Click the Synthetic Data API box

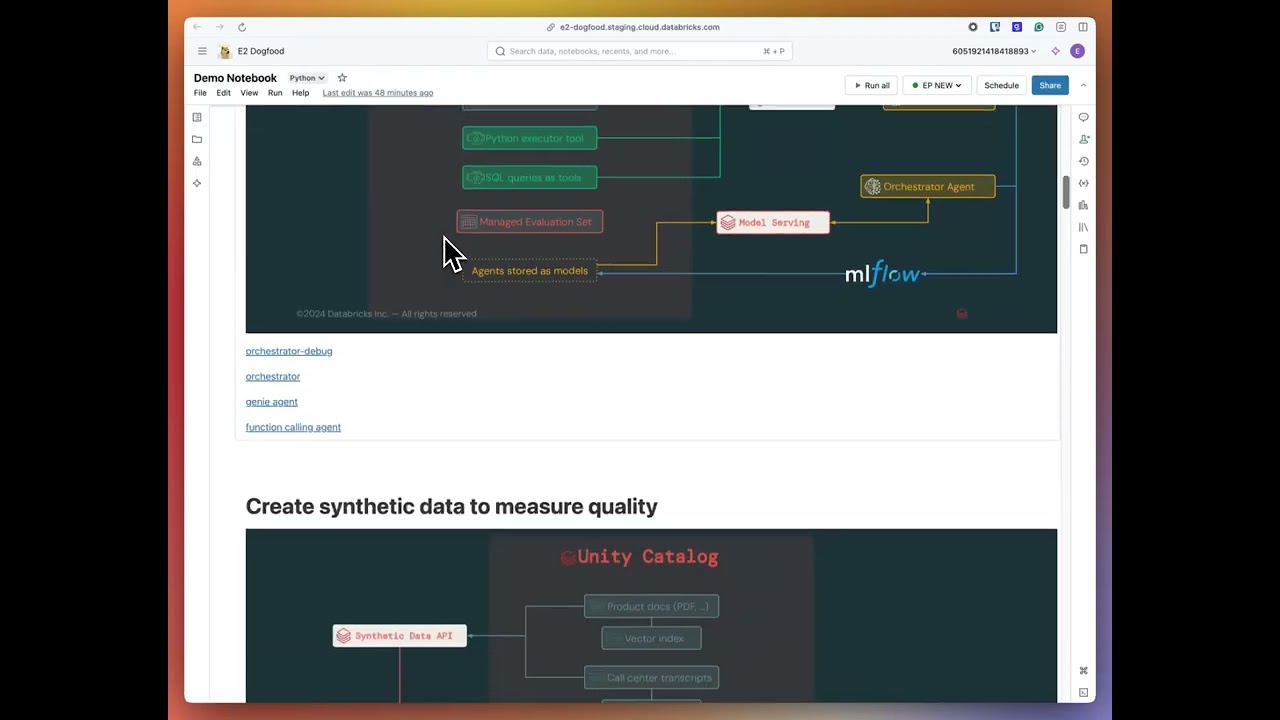[400, 636]
